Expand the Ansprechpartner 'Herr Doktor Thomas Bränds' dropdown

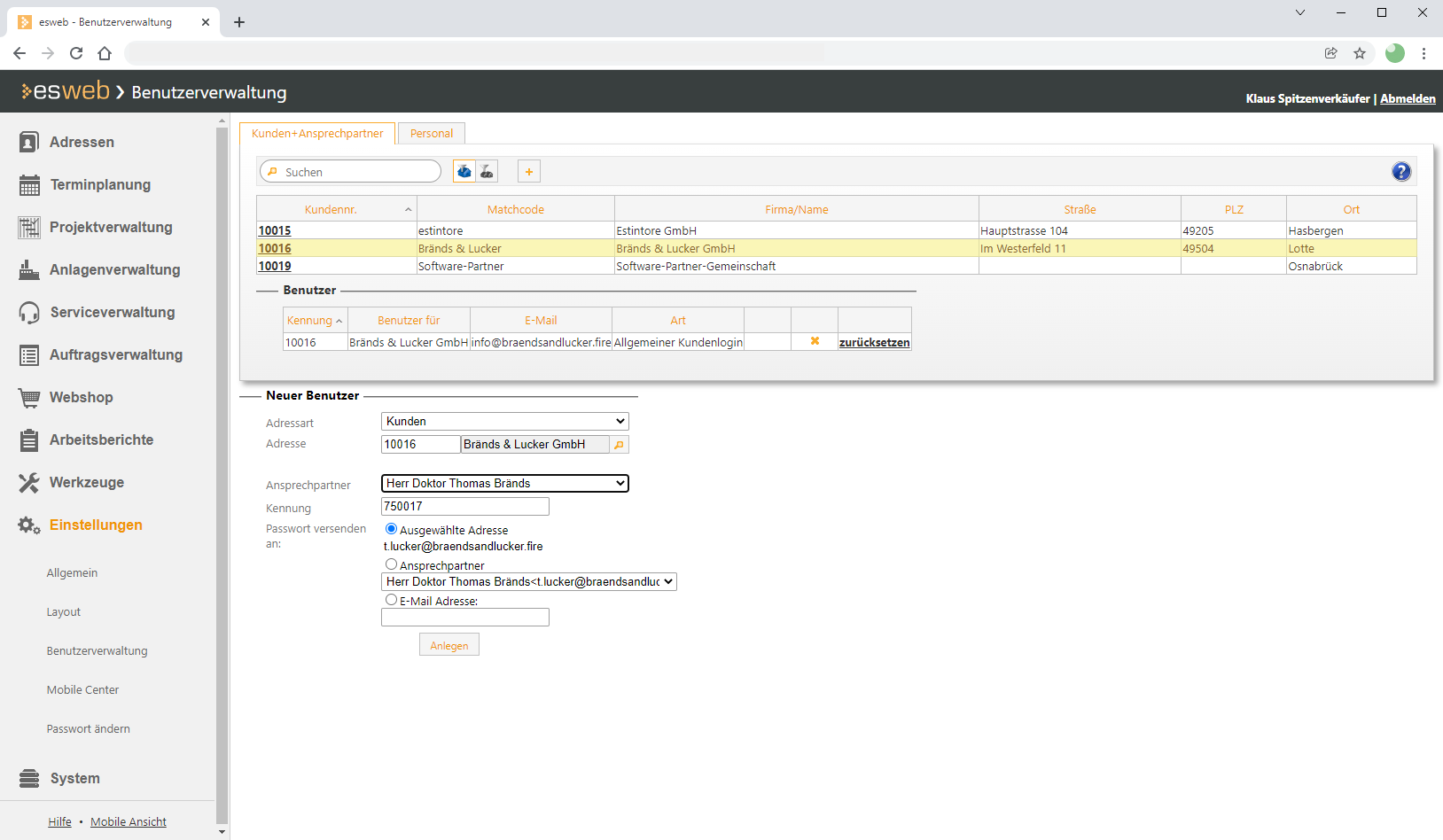(504, 483)
